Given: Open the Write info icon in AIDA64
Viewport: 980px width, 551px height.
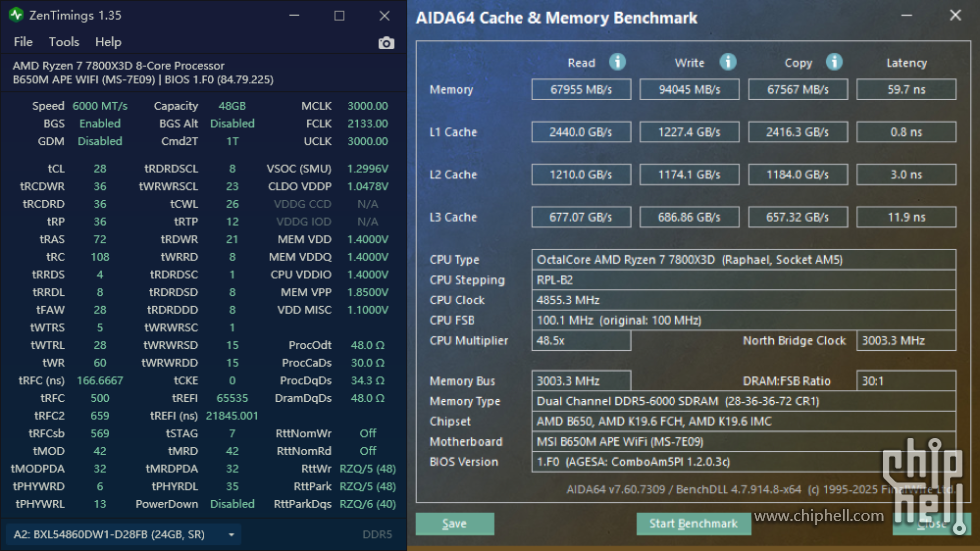Looking at the screenshot, I should click(x=728, y=62).
